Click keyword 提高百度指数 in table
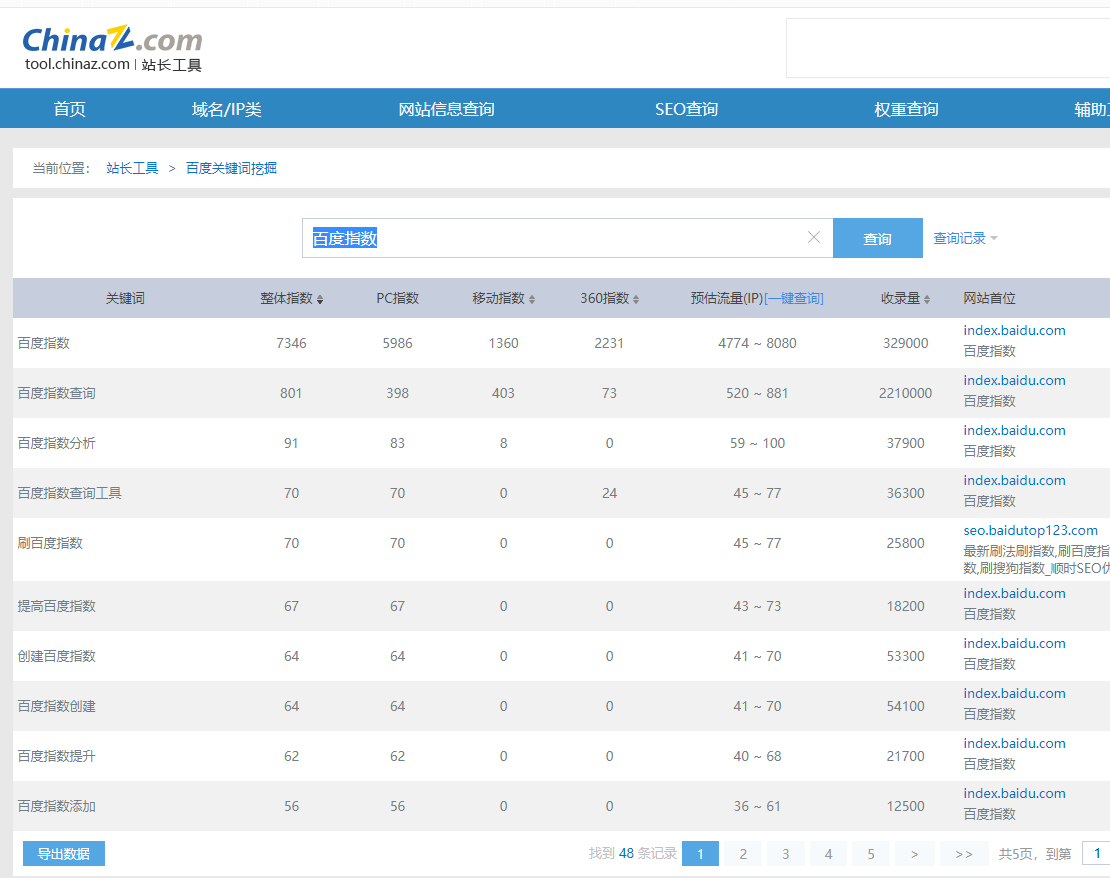Screen dimensions: 1110x878 tap(57, 606)
